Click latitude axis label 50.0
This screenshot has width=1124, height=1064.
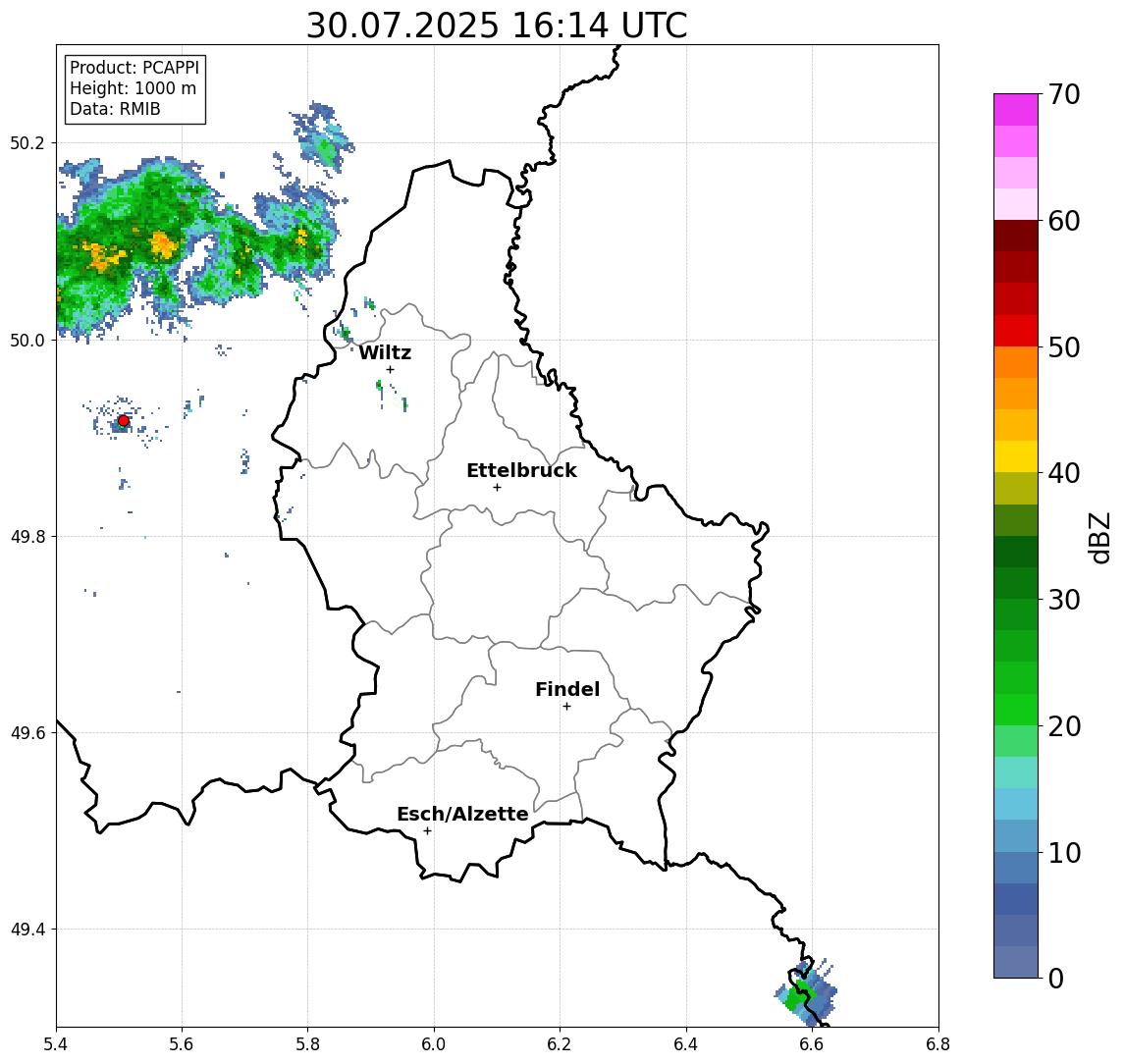click(27, 340)
